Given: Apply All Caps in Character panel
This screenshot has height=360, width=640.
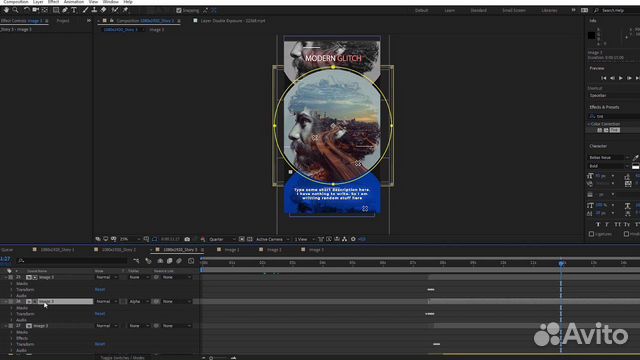Looking at the screenshot, I should click(617, 224).
